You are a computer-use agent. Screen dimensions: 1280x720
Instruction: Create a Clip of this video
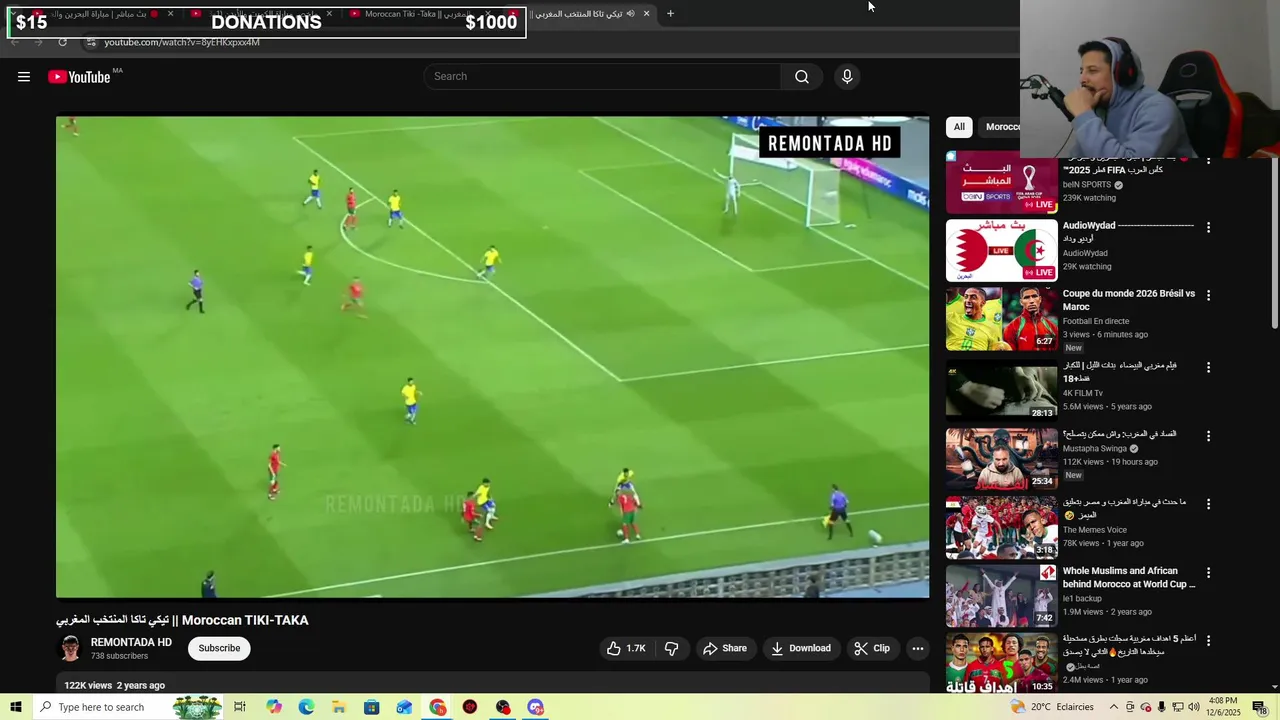pos(872,648)
